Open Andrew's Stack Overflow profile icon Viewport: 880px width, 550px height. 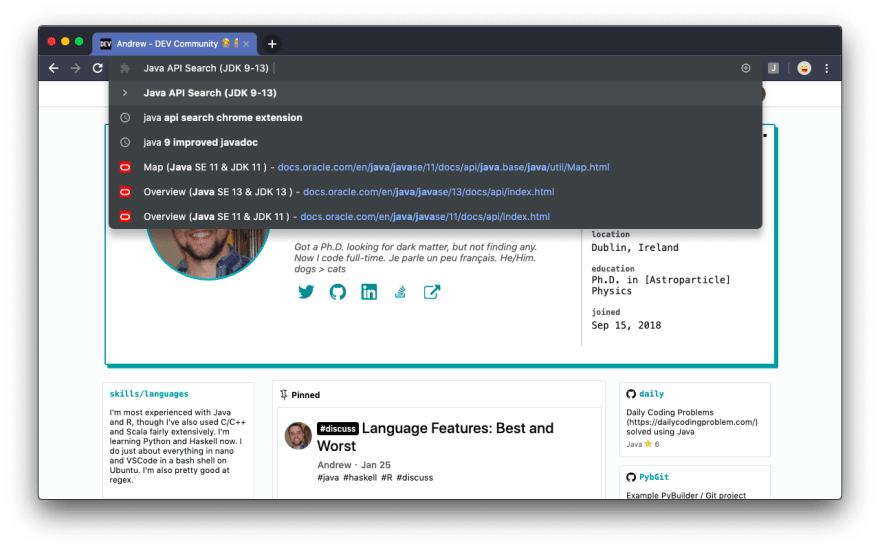pyautogui.click(x=400, y=292)
